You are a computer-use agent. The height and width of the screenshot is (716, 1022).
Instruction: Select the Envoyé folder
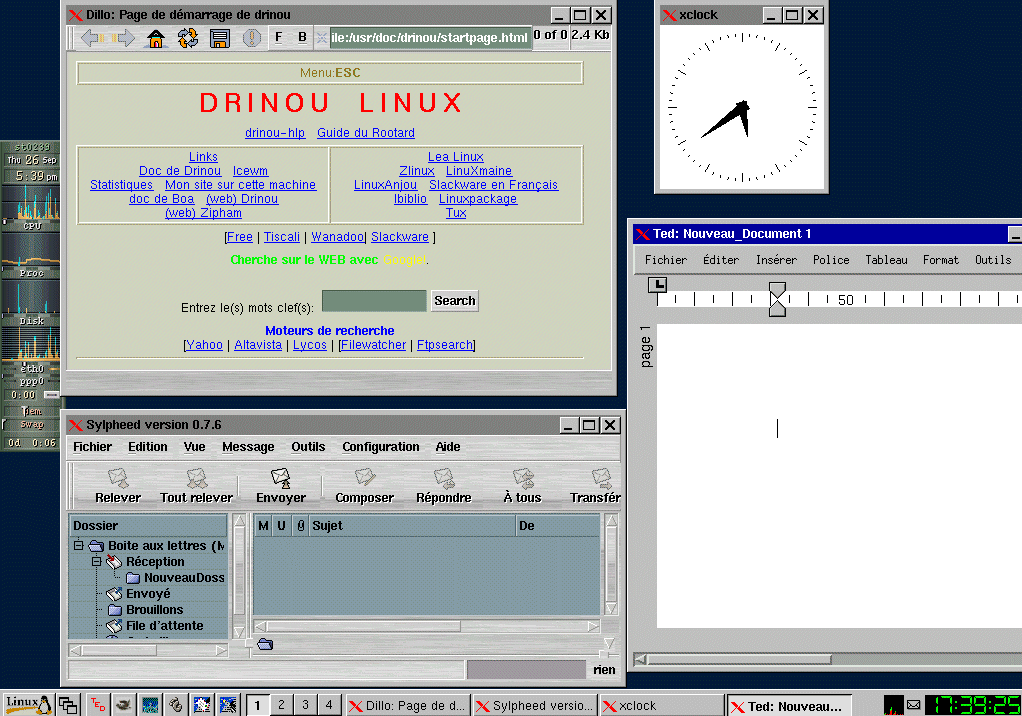(138, 594)
